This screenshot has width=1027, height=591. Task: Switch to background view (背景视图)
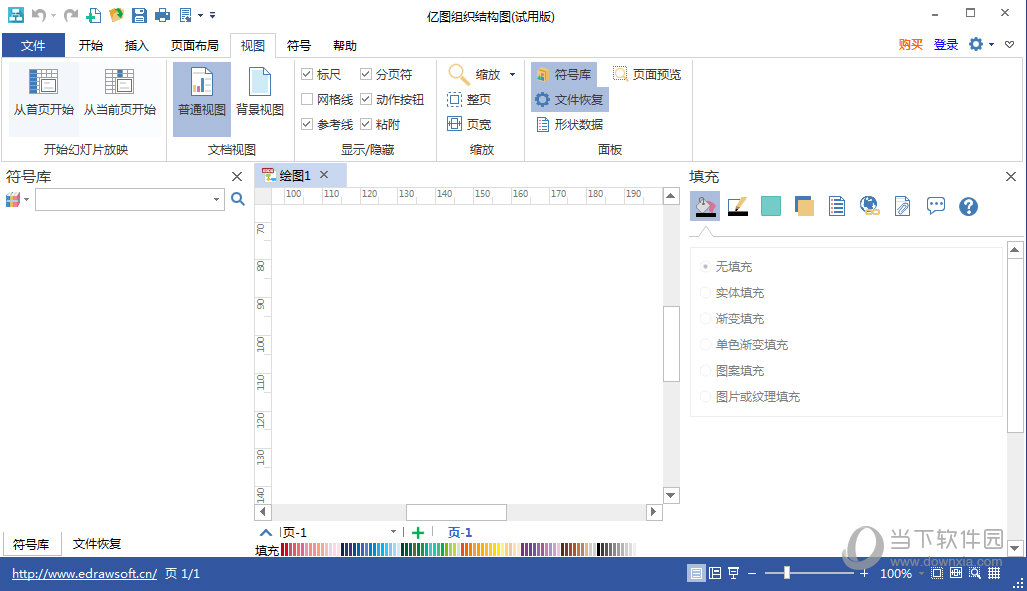pos(260,93)
